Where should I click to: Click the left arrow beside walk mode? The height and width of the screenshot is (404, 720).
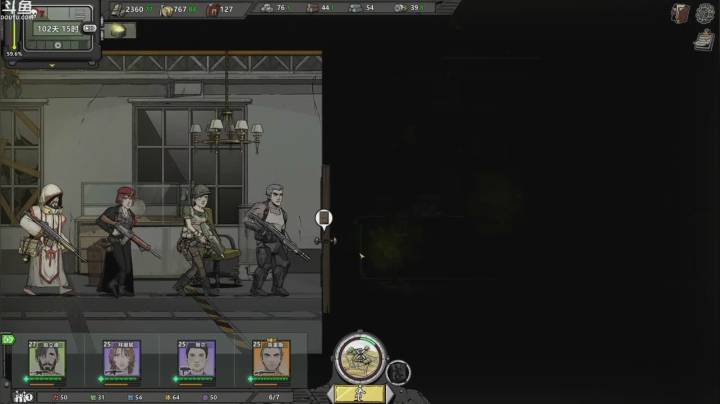click(331, 394)
